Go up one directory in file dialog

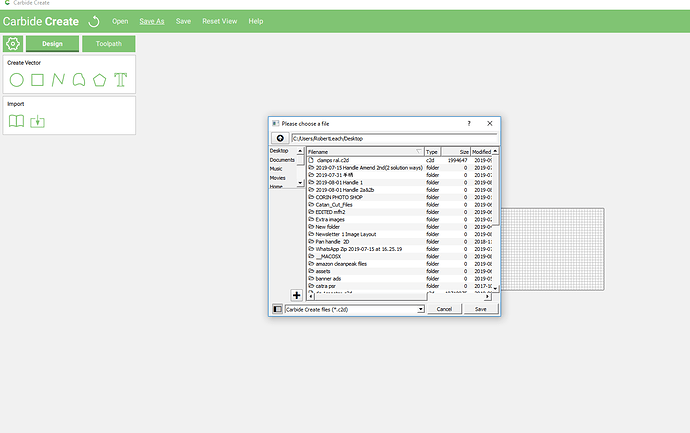pyautogui.click(x=280, y=138)
